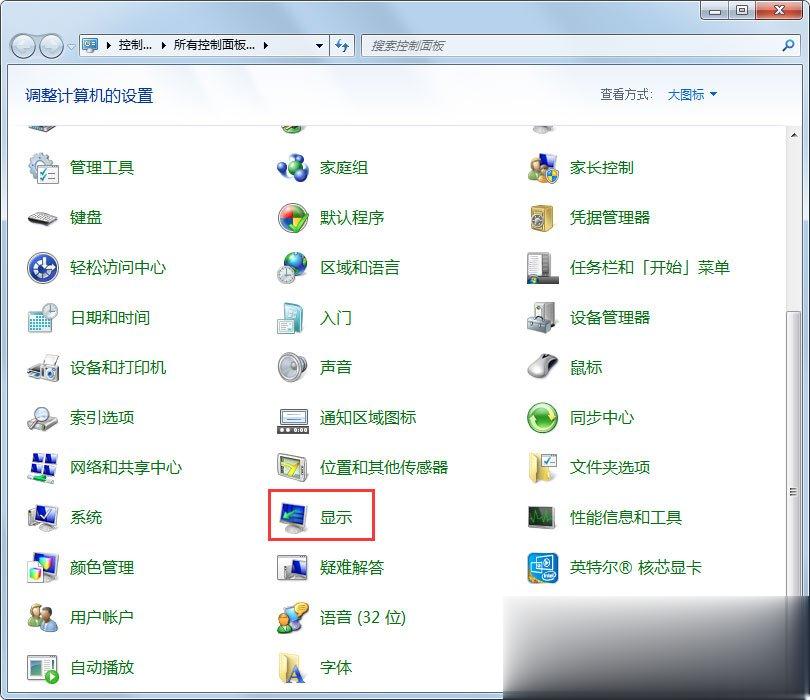
Task: Open the 入门 icon
Action: coord(290,318)
